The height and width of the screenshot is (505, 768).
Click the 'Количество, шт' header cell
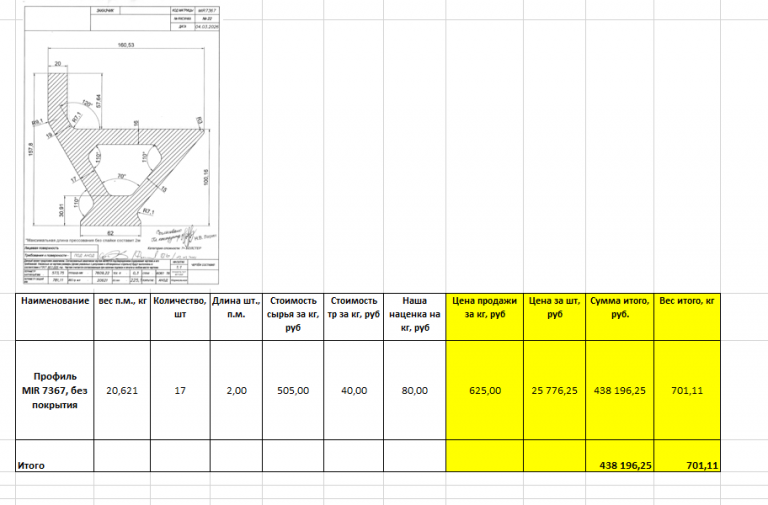tap(180, 317)
